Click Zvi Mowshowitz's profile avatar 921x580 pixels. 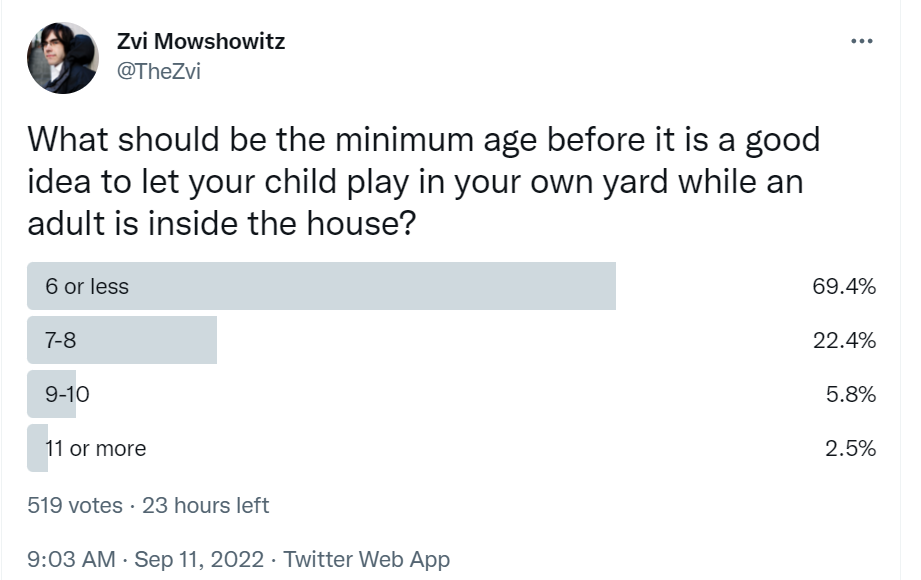63,58
